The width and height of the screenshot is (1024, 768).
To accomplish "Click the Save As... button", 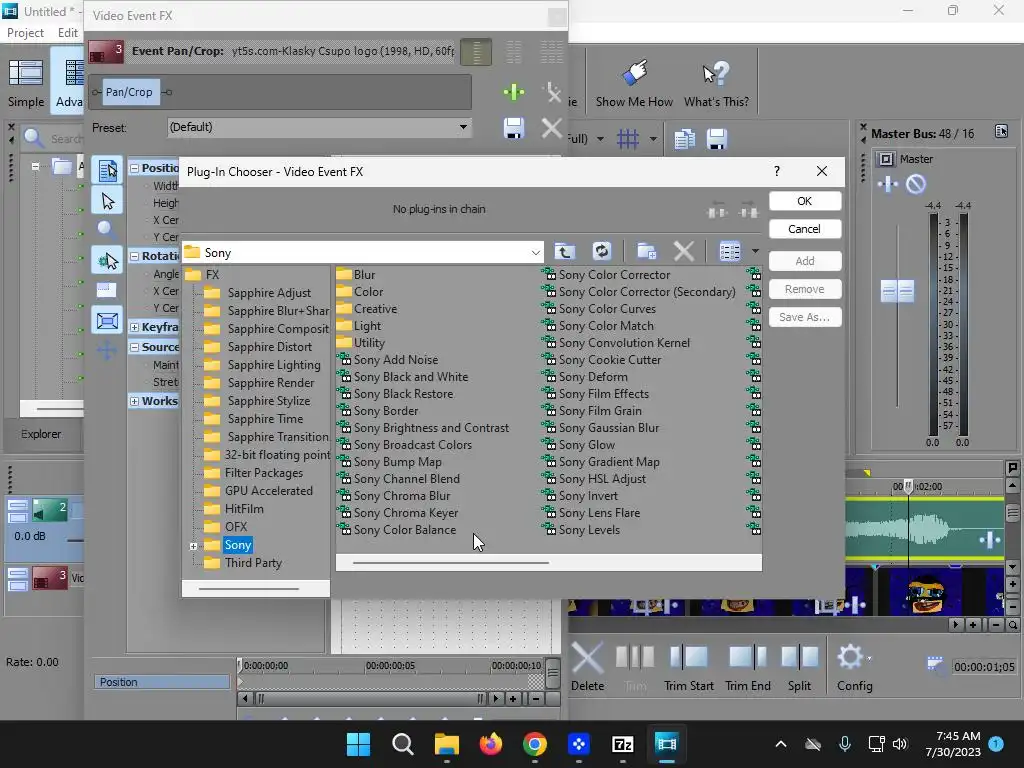I will tap(805, 317).
